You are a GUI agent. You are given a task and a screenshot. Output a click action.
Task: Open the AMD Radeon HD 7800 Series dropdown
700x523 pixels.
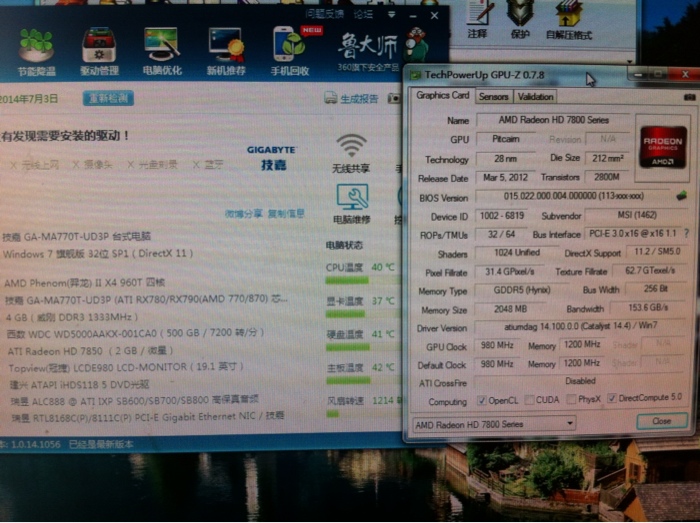point(494,424)
